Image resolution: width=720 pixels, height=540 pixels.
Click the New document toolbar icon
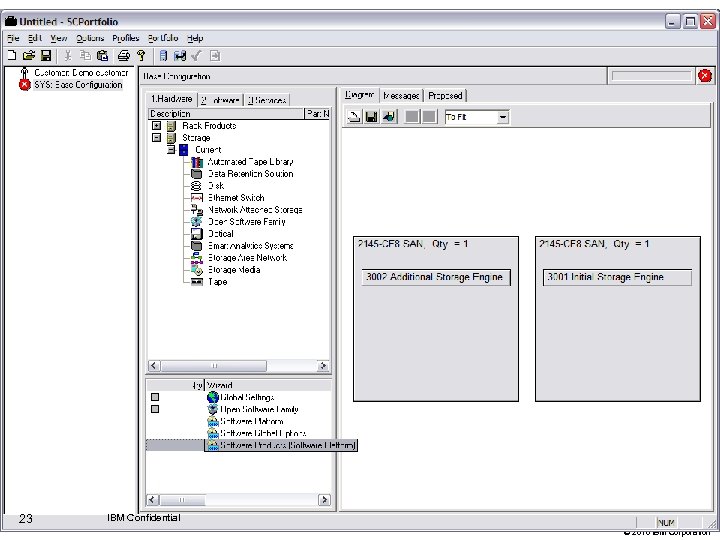11,56
